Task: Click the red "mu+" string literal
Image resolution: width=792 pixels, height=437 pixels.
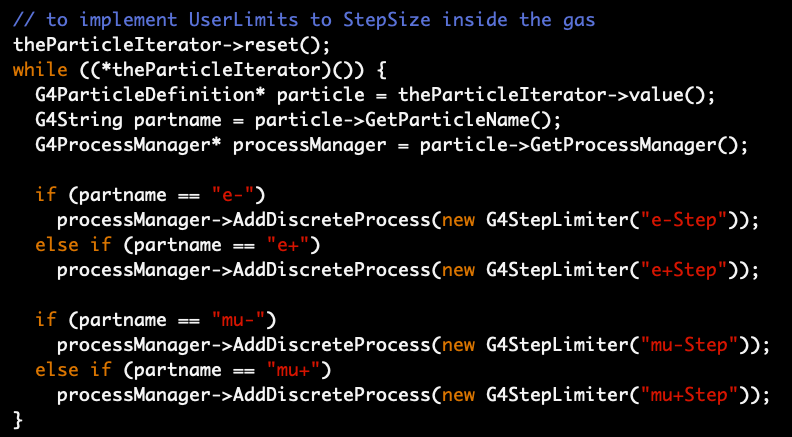Action: click(x=299, y=370)
